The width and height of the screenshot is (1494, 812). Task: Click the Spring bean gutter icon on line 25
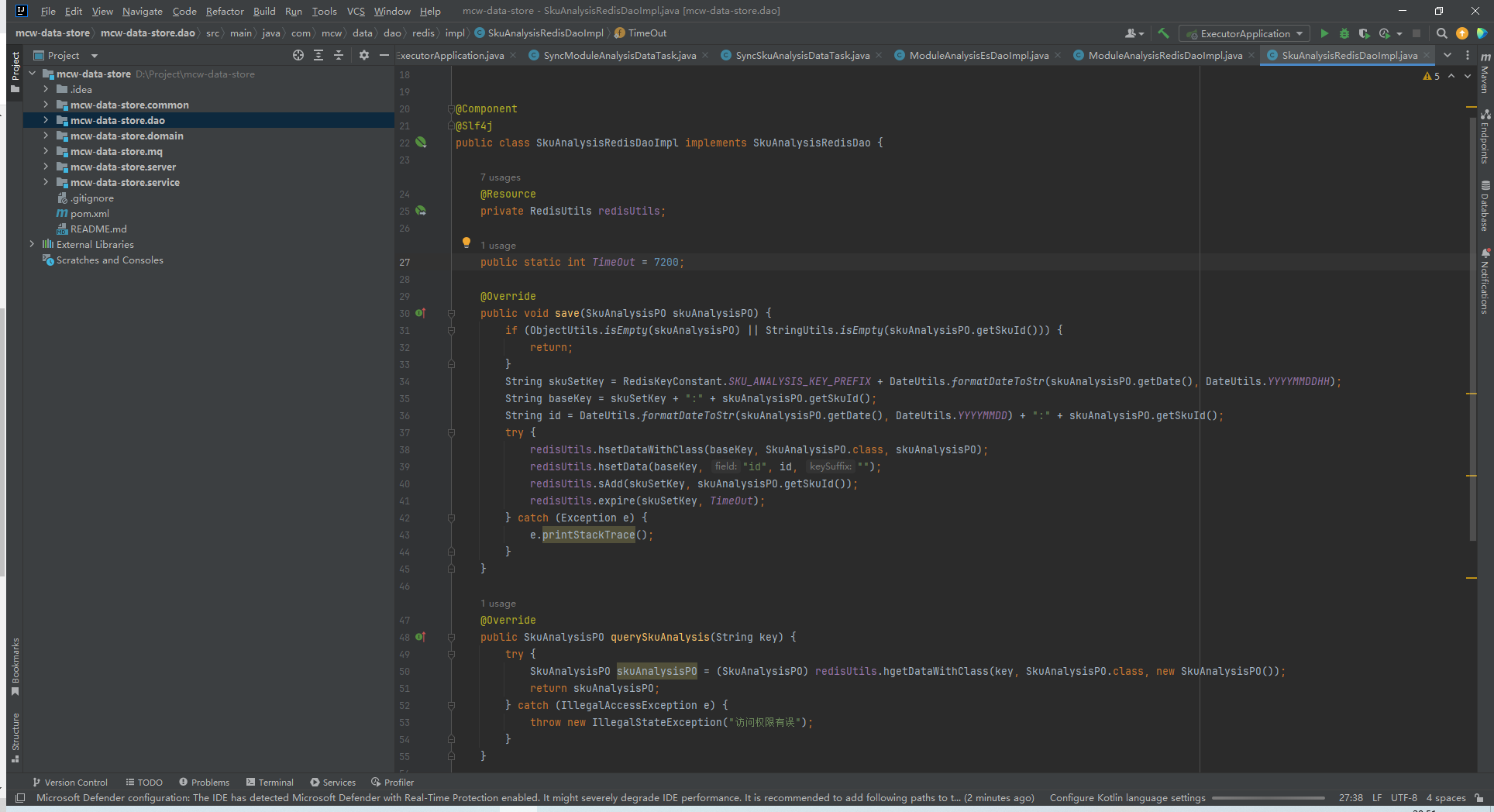(x=421, y=211)
